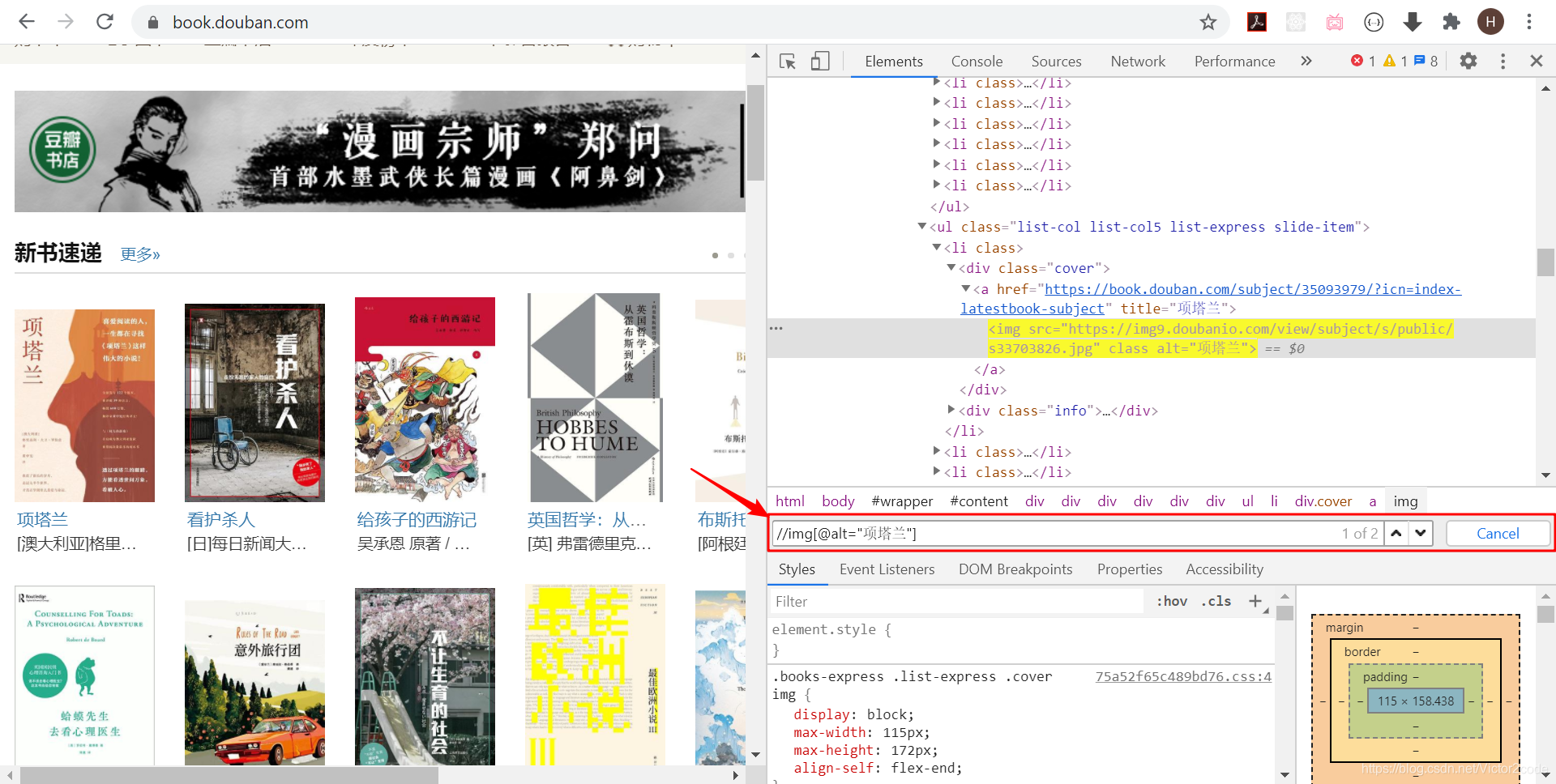Click the Styles Filter input
The width and height of the screenshot is (1556, 784).
956,601
